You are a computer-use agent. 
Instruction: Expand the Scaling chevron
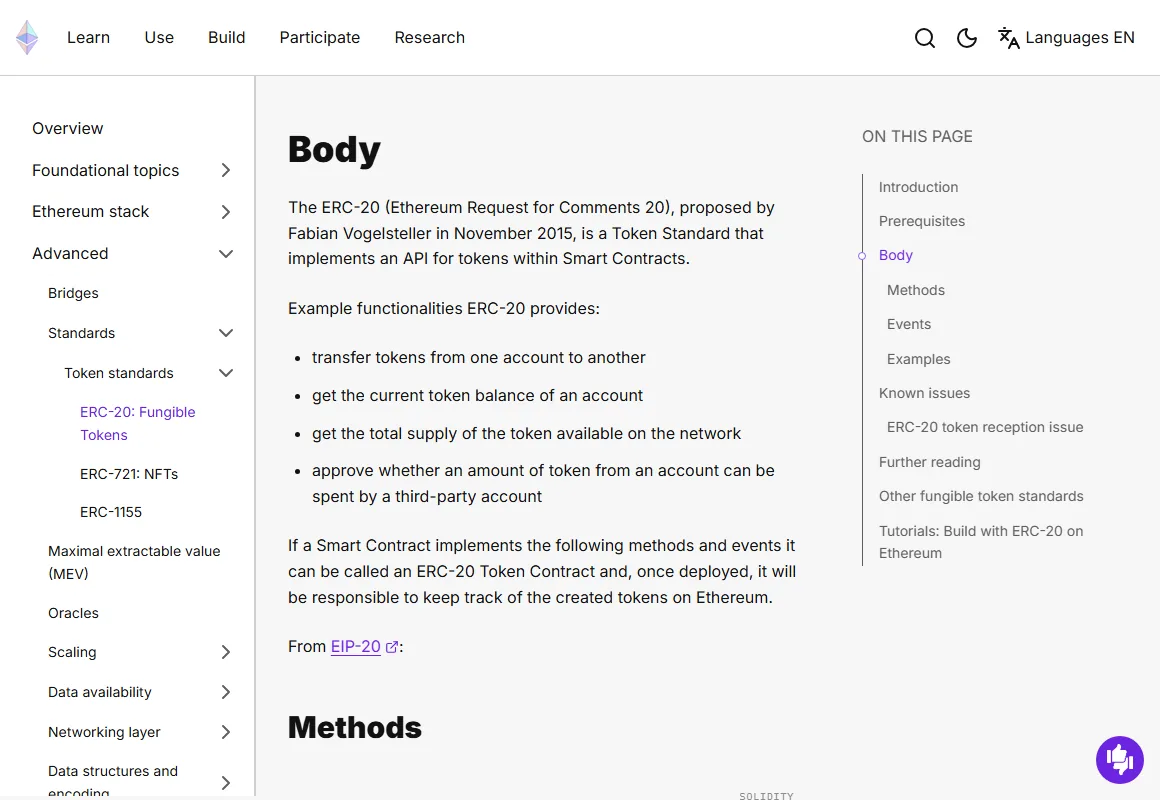tap(226, 652)
